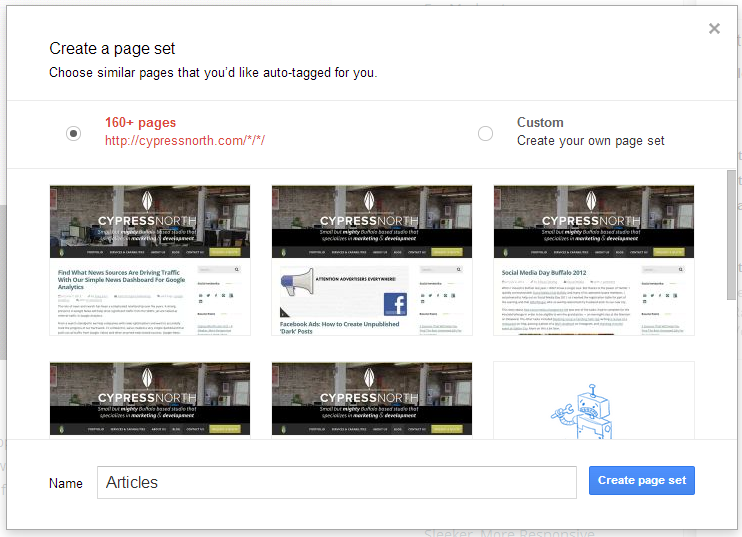
Task: Close the Create a page set dialog
Action: pyautogui.click(x=714, y=29)
